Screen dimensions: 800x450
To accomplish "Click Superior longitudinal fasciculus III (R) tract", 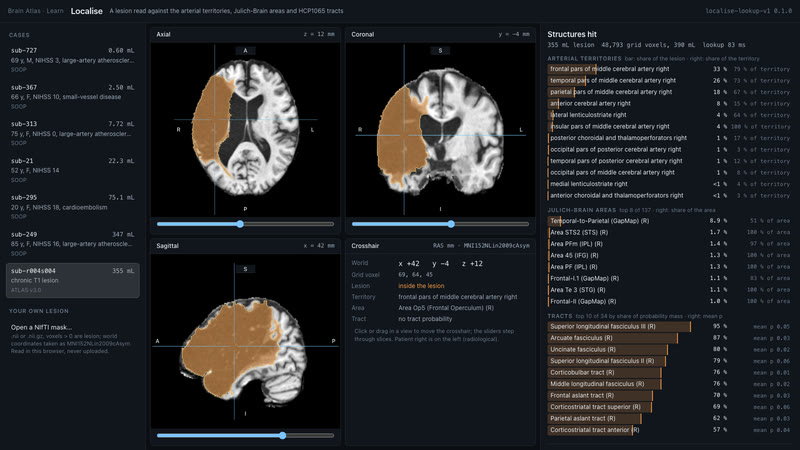I will (669, 327).
